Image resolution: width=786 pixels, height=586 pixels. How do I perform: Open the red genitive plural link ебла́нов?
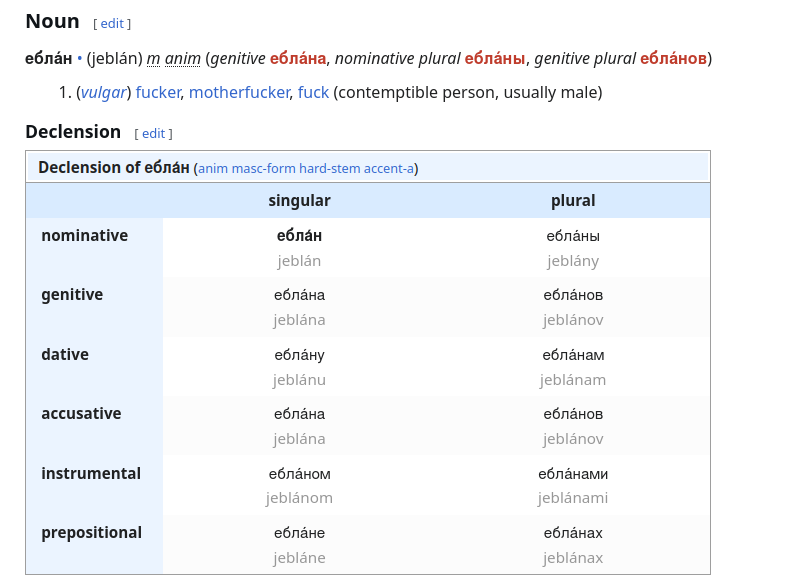click(673, 58)
